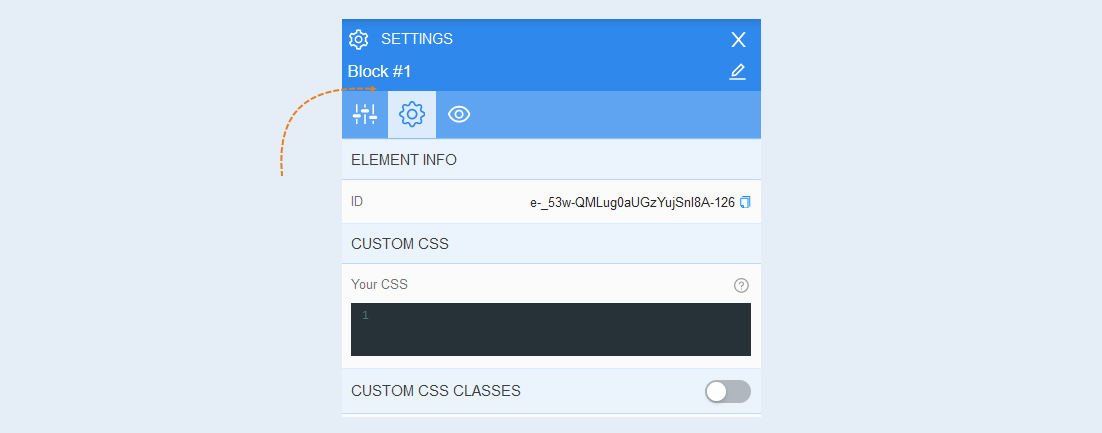The height and width of the screenshot is (433, 1102).
Task: Open the sliders design tab
Action: [365, 115]
